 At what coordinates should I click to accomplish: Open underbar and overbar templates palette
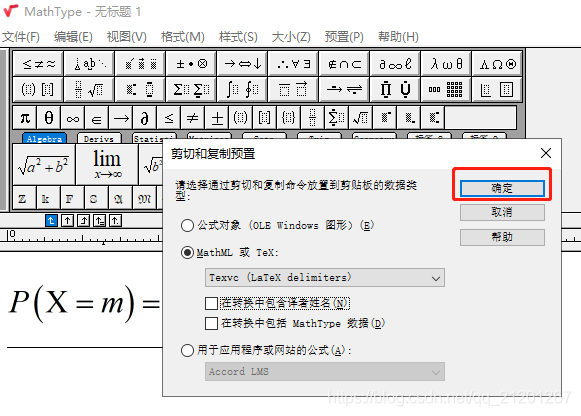coord(293,89)
